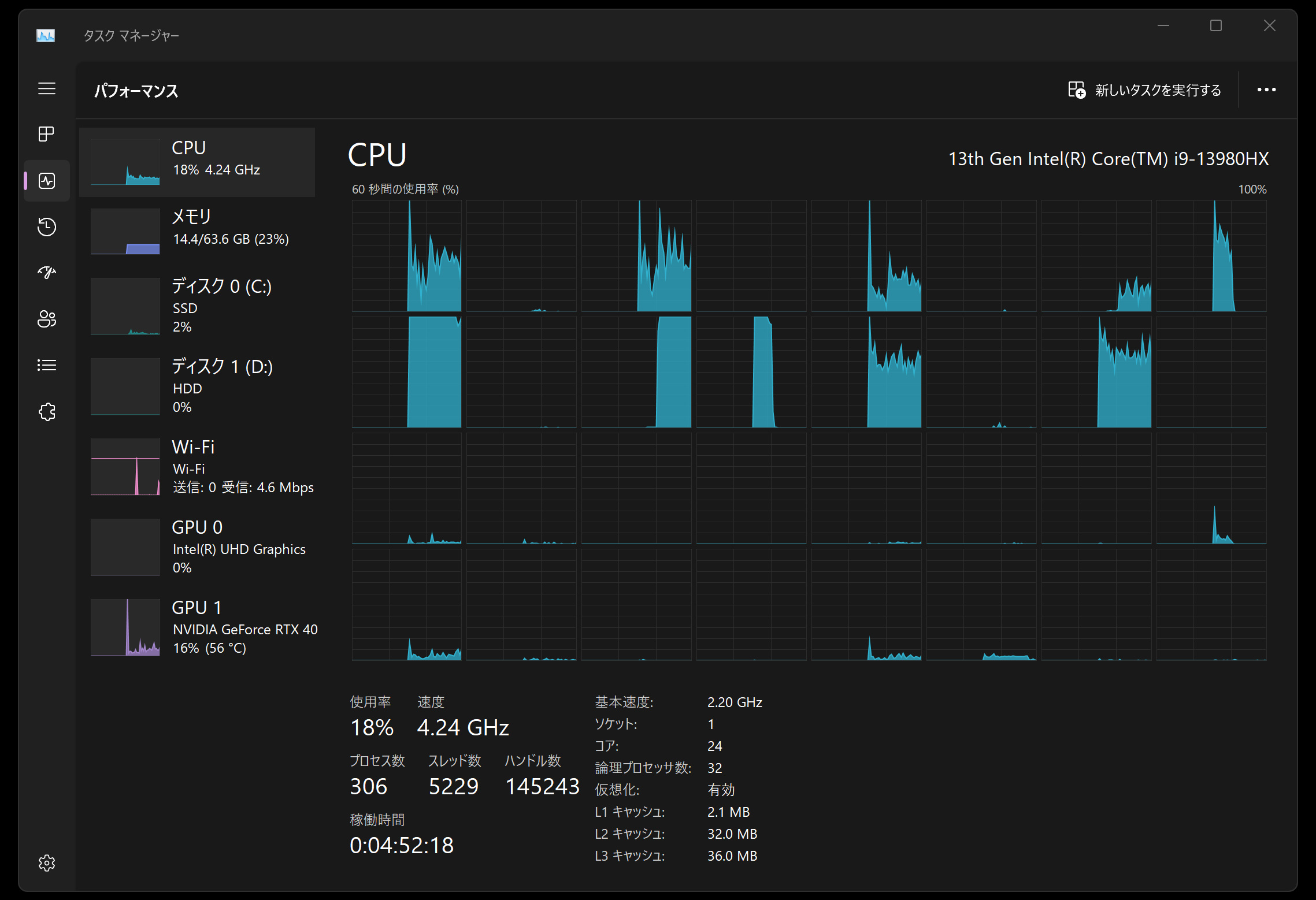The height and width of the screenshot is (900, 1316).
Task: Open the Users page icon
Action: click(x=47, y=319)
